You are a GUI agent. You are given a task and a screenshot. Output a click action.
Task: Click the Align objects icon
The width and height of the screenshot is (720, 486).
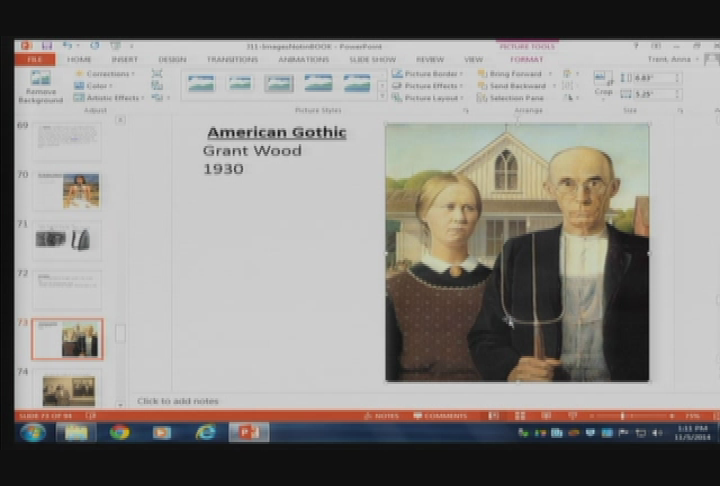[x=568, y=73]
